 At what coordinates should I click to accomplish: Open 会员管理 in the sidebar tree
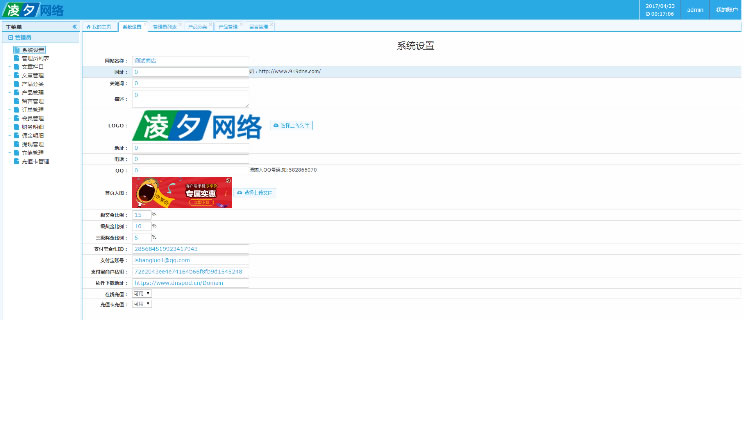click(33, 118)
